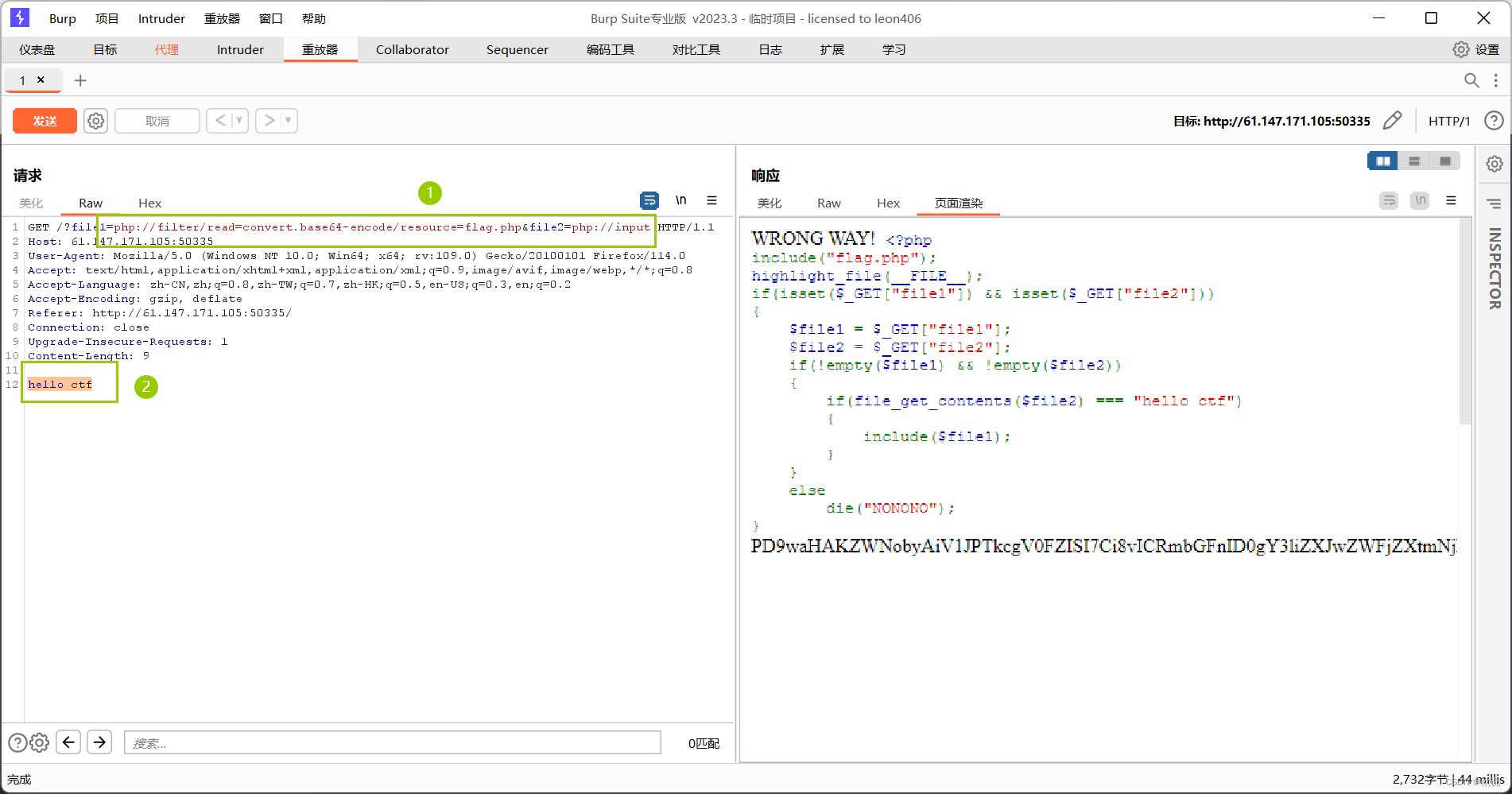The height and width of the screenshot is (794, 1512).
Task: Expand the INSPECTOR side panel
Action: [1495, 269]
